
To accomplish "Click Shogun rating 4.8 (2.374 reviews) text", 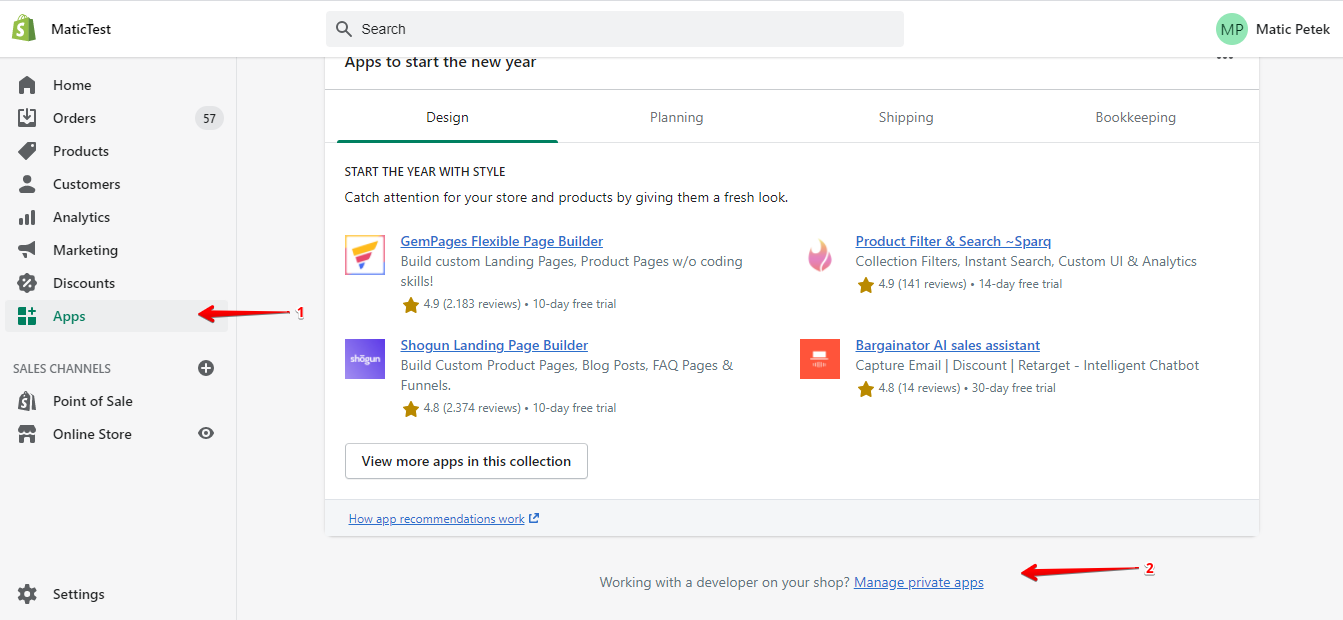I will (x=472, y=408).
